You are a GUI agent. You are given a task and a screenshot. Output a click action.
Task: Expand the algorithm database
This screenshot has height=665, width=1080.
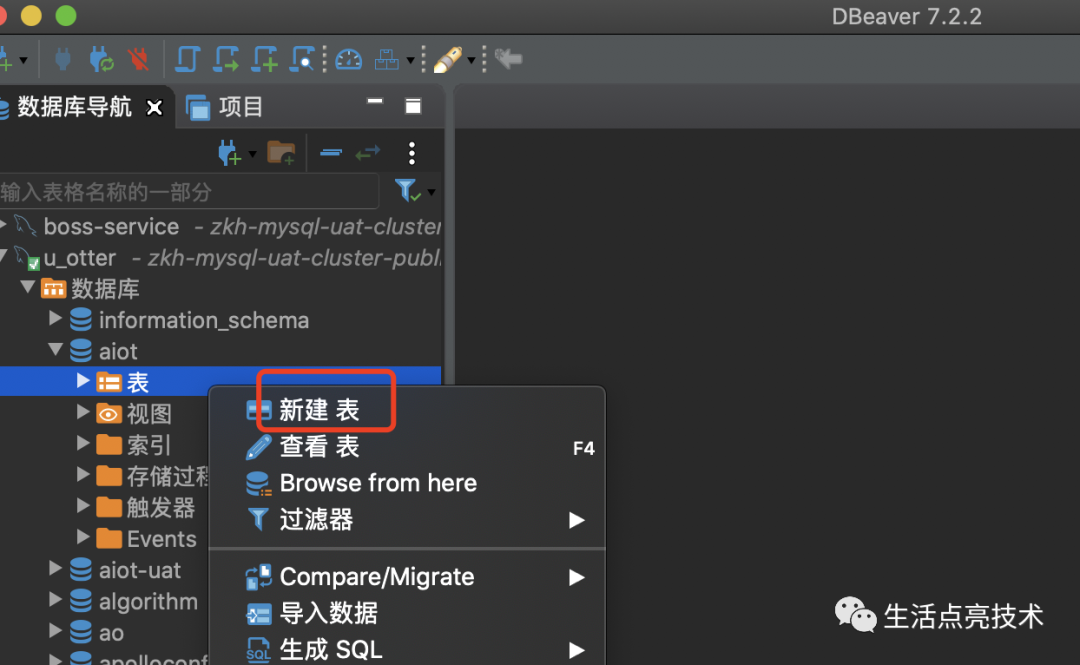tap(55, 600)
